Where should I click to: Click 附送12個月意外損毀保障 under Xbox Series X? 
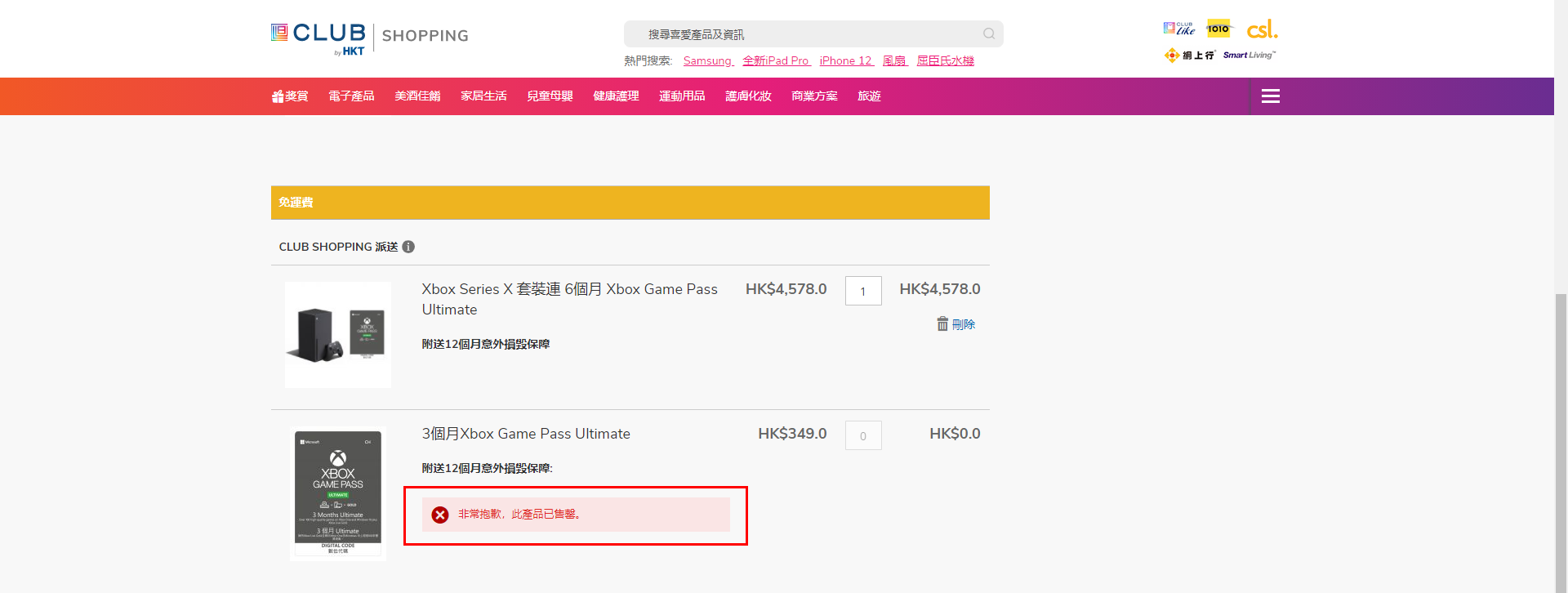pos(486,344)
